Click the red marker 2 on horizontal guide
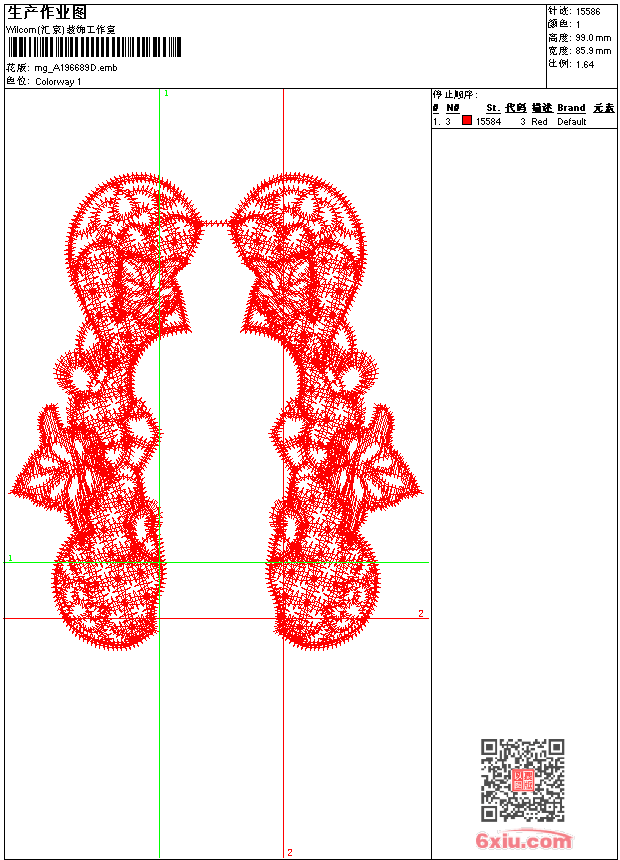This screenshot has height=860, width=620. (x=421, y=613)
